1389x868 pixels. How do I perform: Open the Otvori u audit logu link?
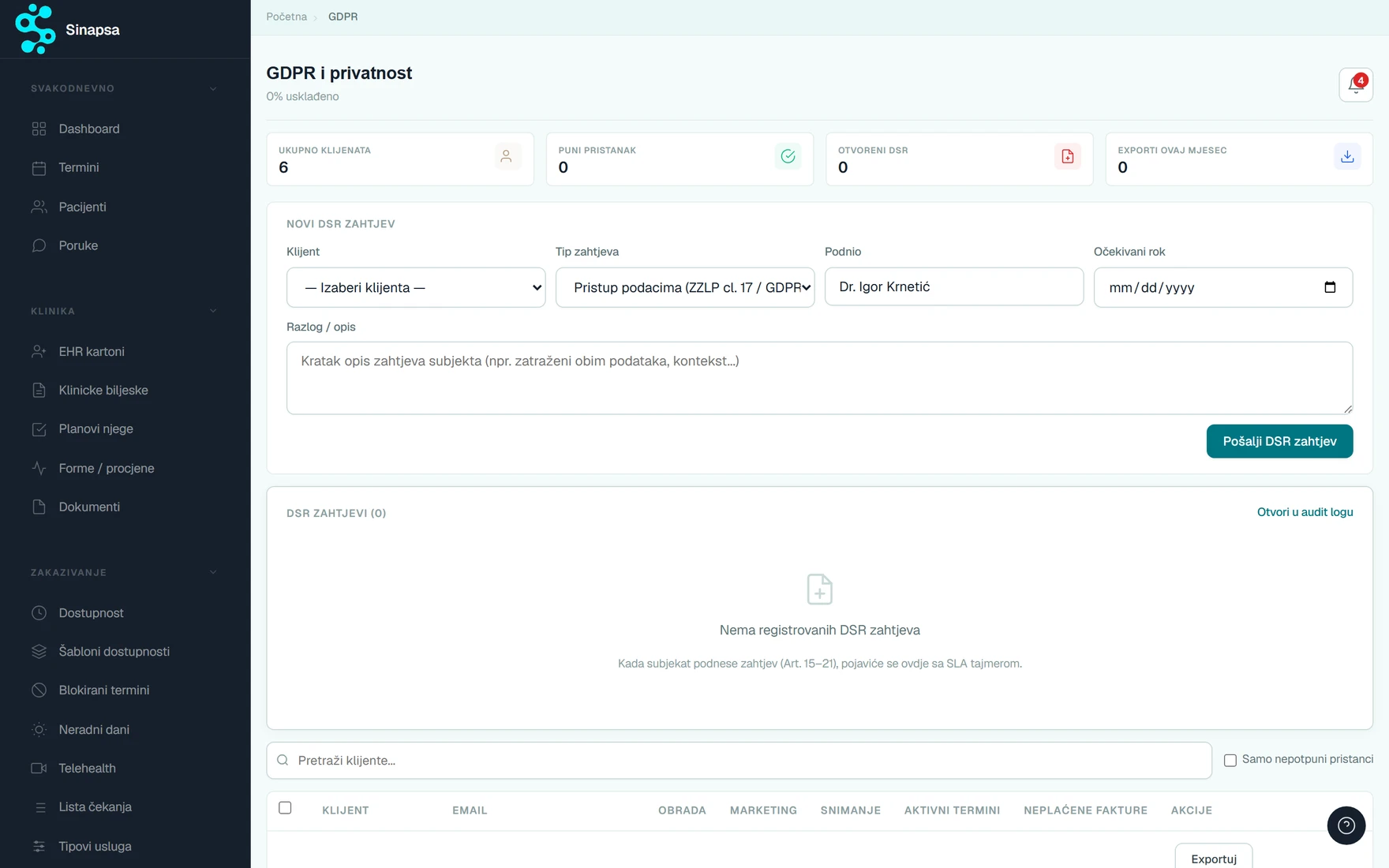point(1305,512)
